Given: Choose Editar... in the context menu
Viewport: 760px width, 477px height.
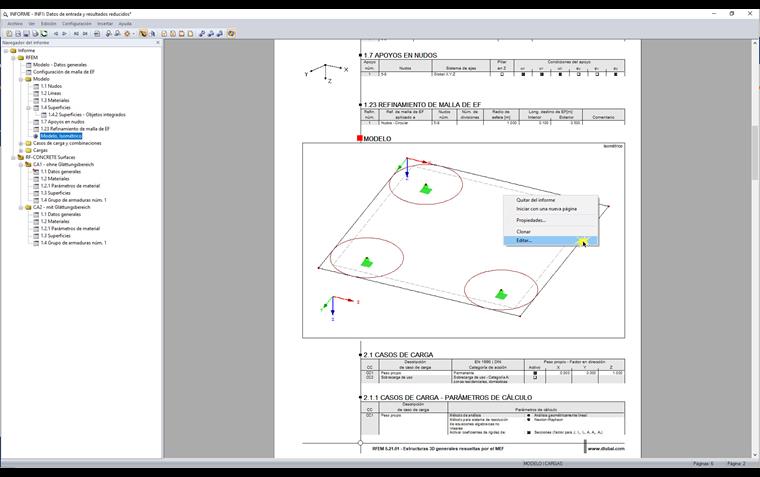Looking at the screenshot, I should pos(551,240).
